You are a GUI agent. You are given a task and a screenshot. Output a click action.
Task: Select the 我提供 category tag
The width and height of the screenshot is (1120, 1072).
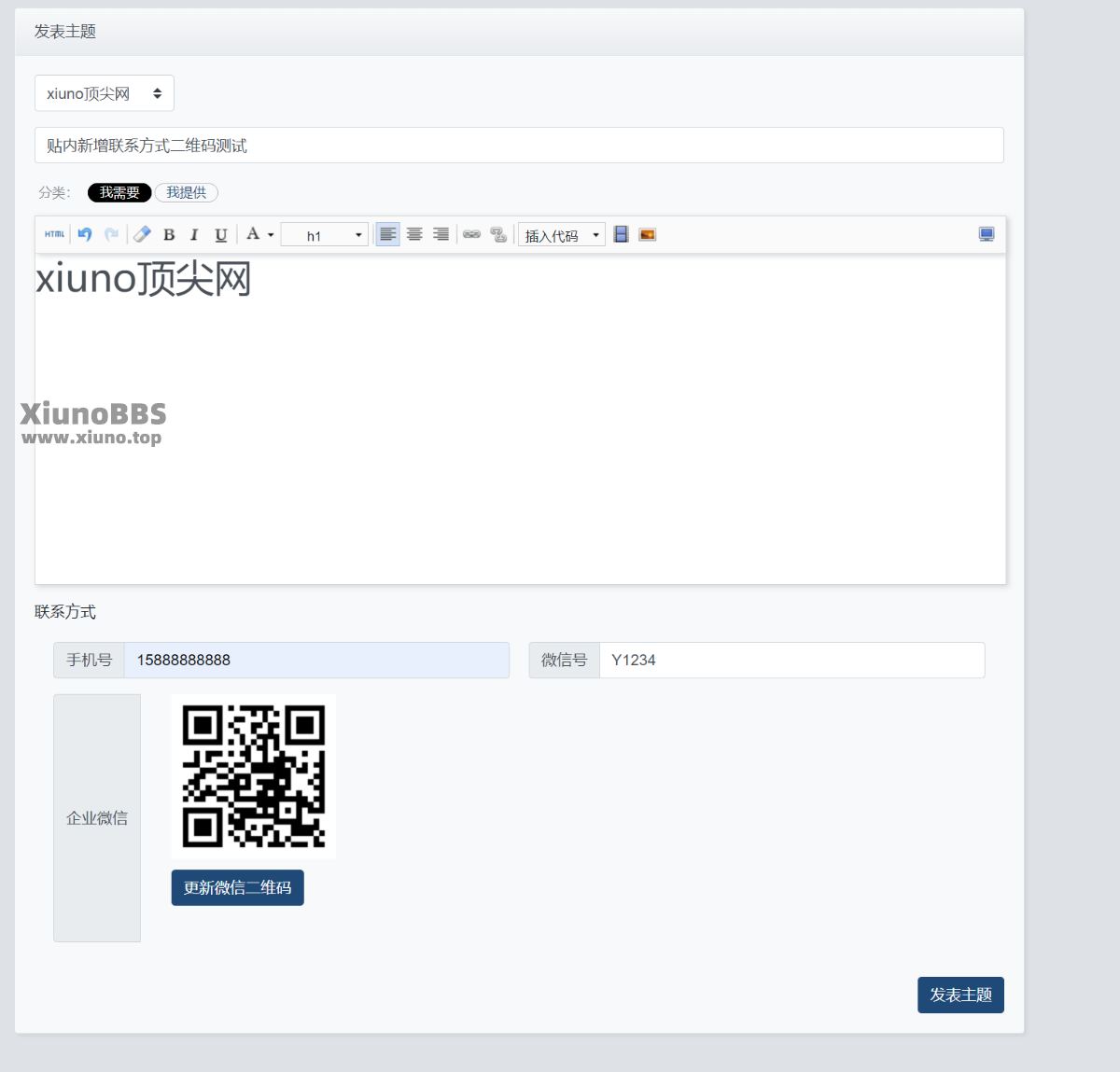coord(187,192)
